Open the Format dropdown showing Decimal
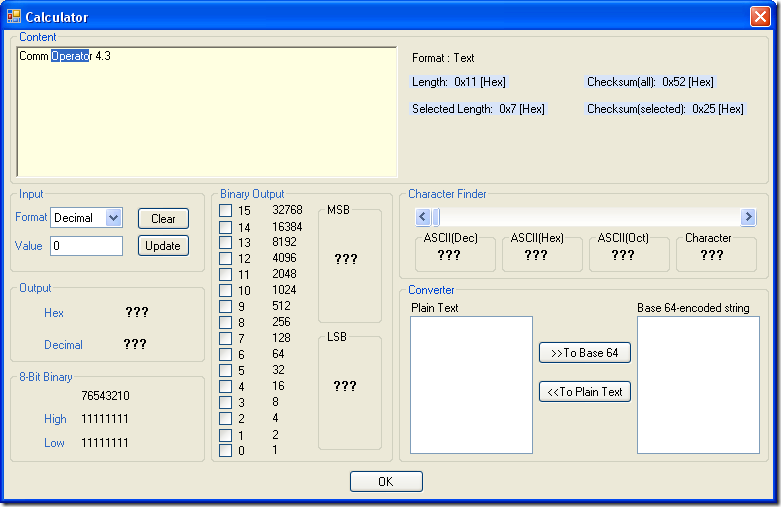The image size is (781, 507). pos(87,218)
